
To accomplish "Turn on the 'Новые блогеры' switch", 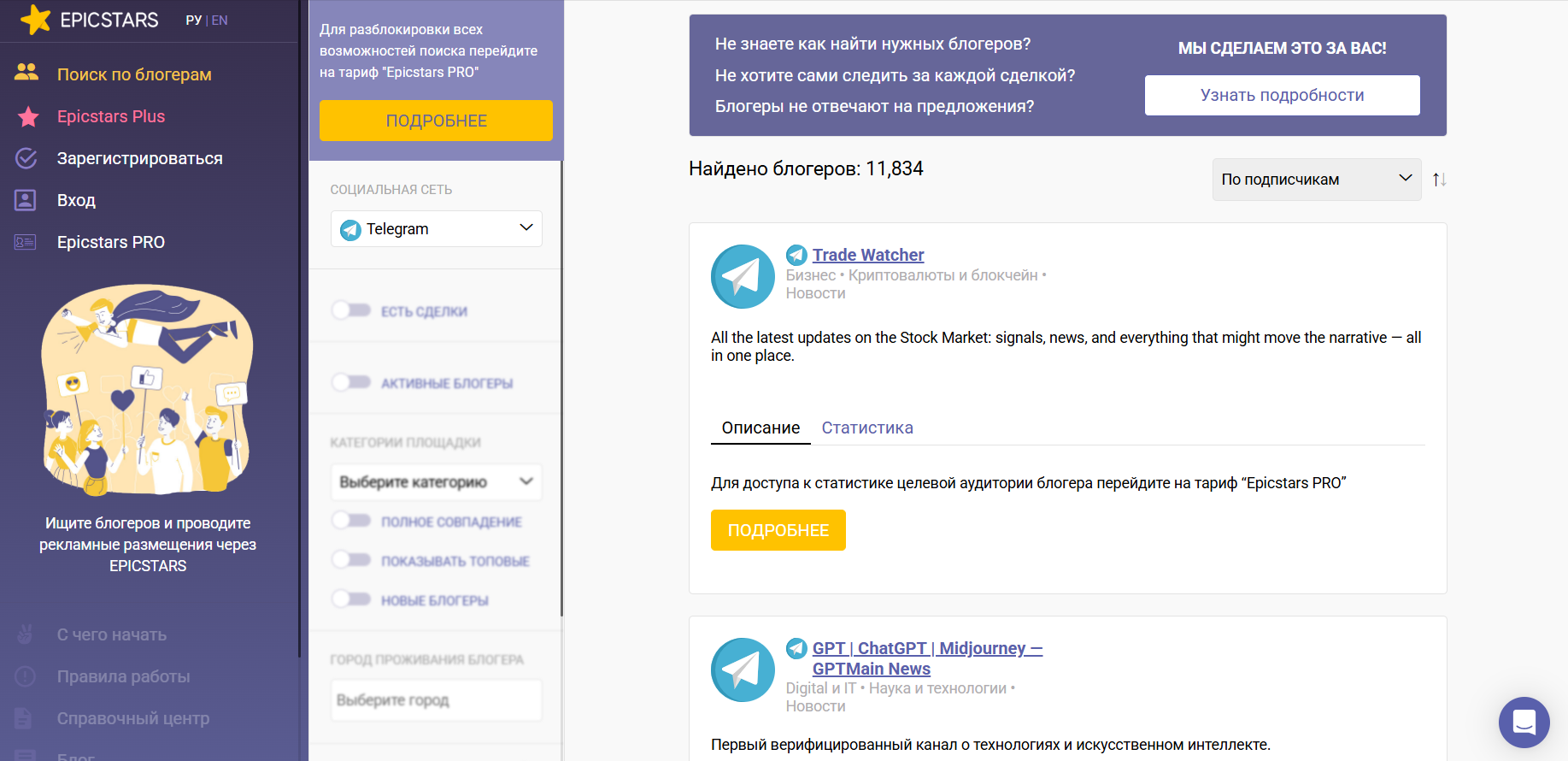I will tap(351, 599).
